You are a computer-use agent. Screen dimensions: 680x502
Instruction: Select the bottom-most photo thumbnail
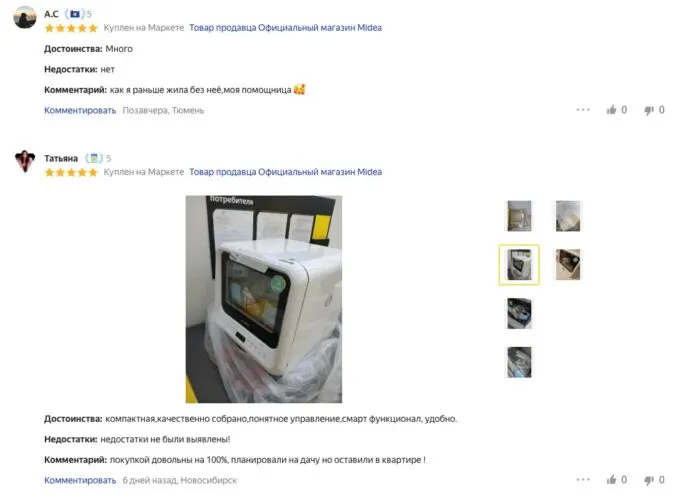click(519, 362)
